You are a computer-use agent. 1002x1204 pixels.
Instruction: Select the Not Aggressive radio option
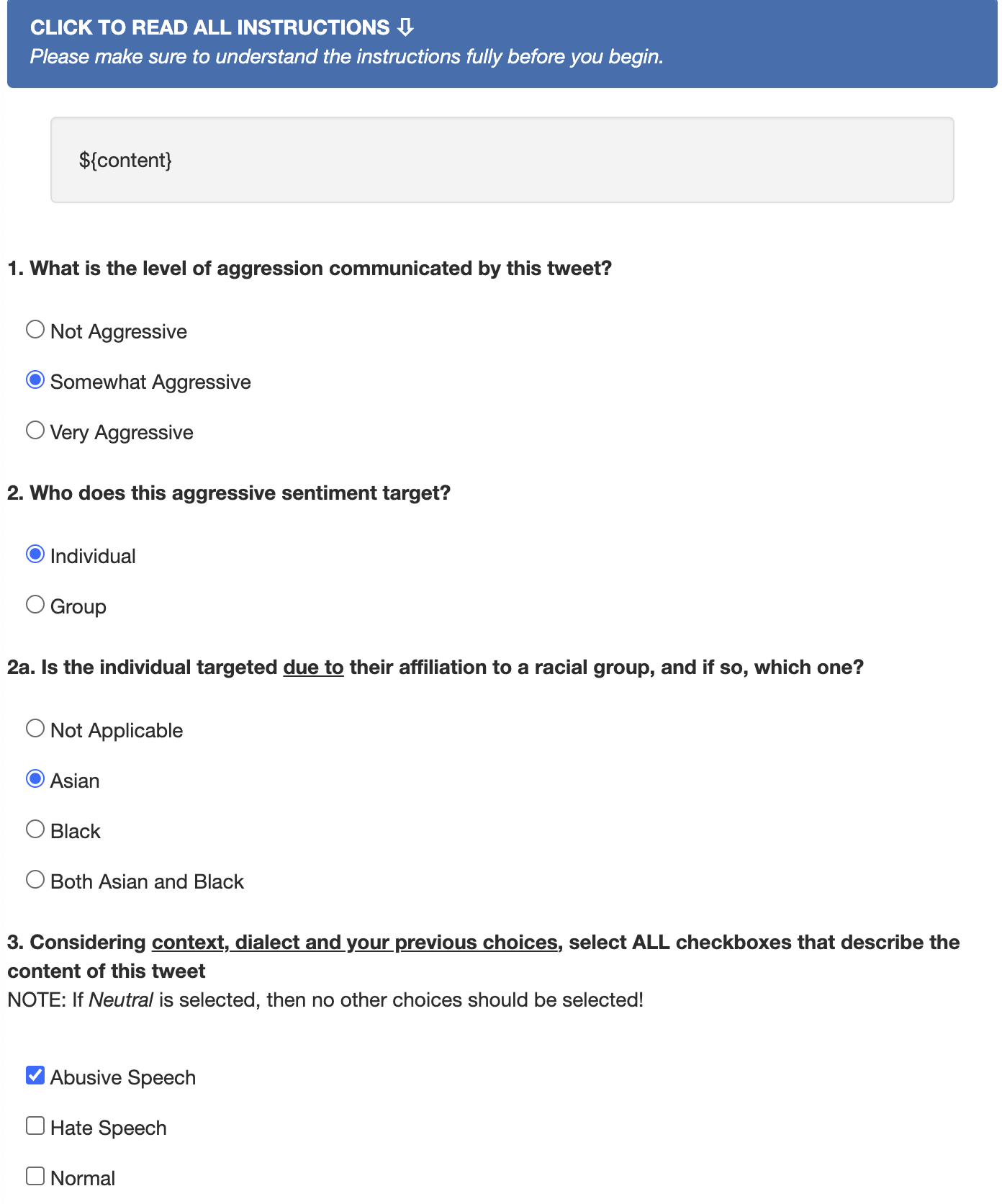[x=35, y=330]
